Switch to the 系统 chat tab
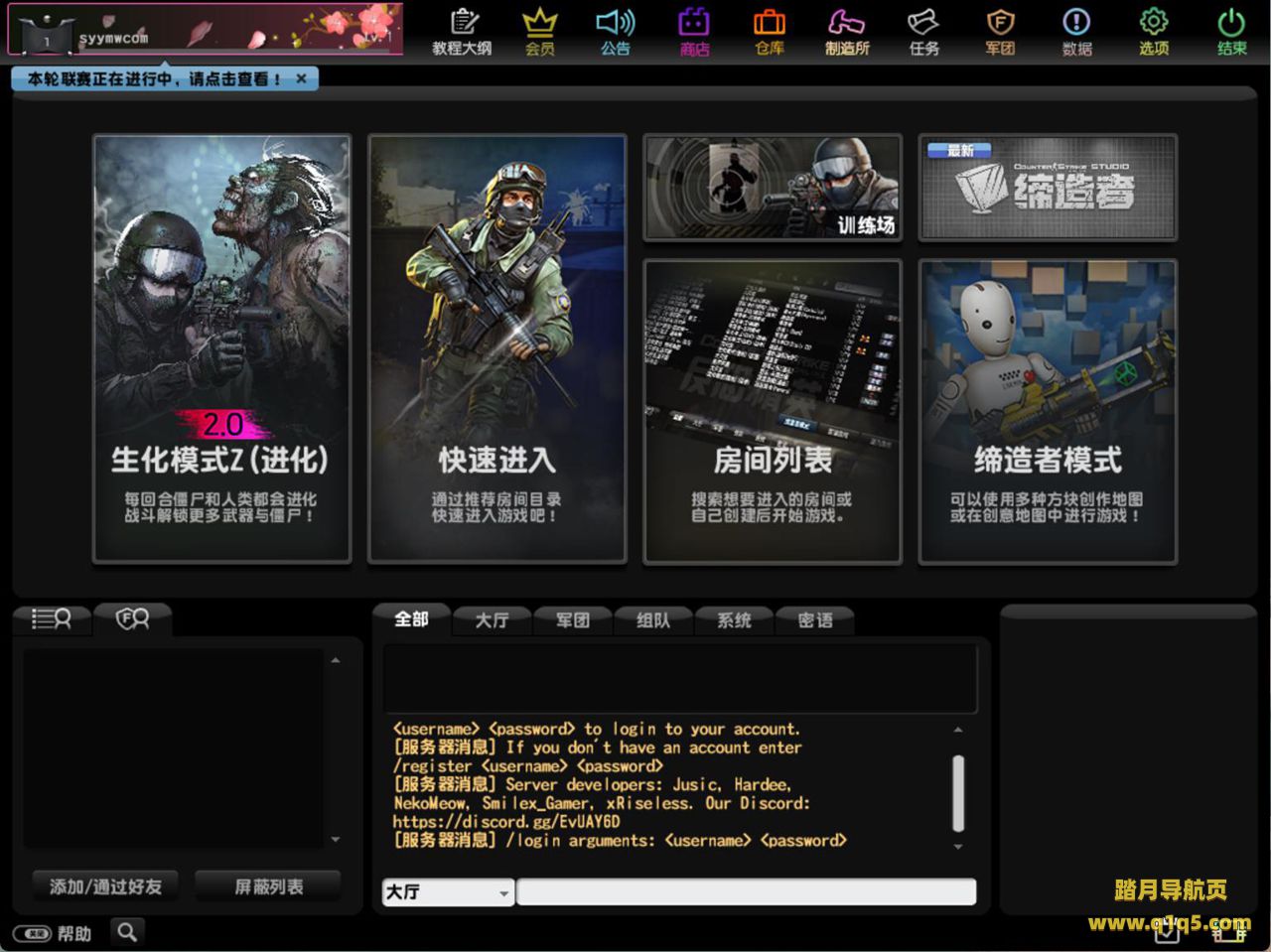The height and width of the screenshot is (952, 1271). [734, 620]
